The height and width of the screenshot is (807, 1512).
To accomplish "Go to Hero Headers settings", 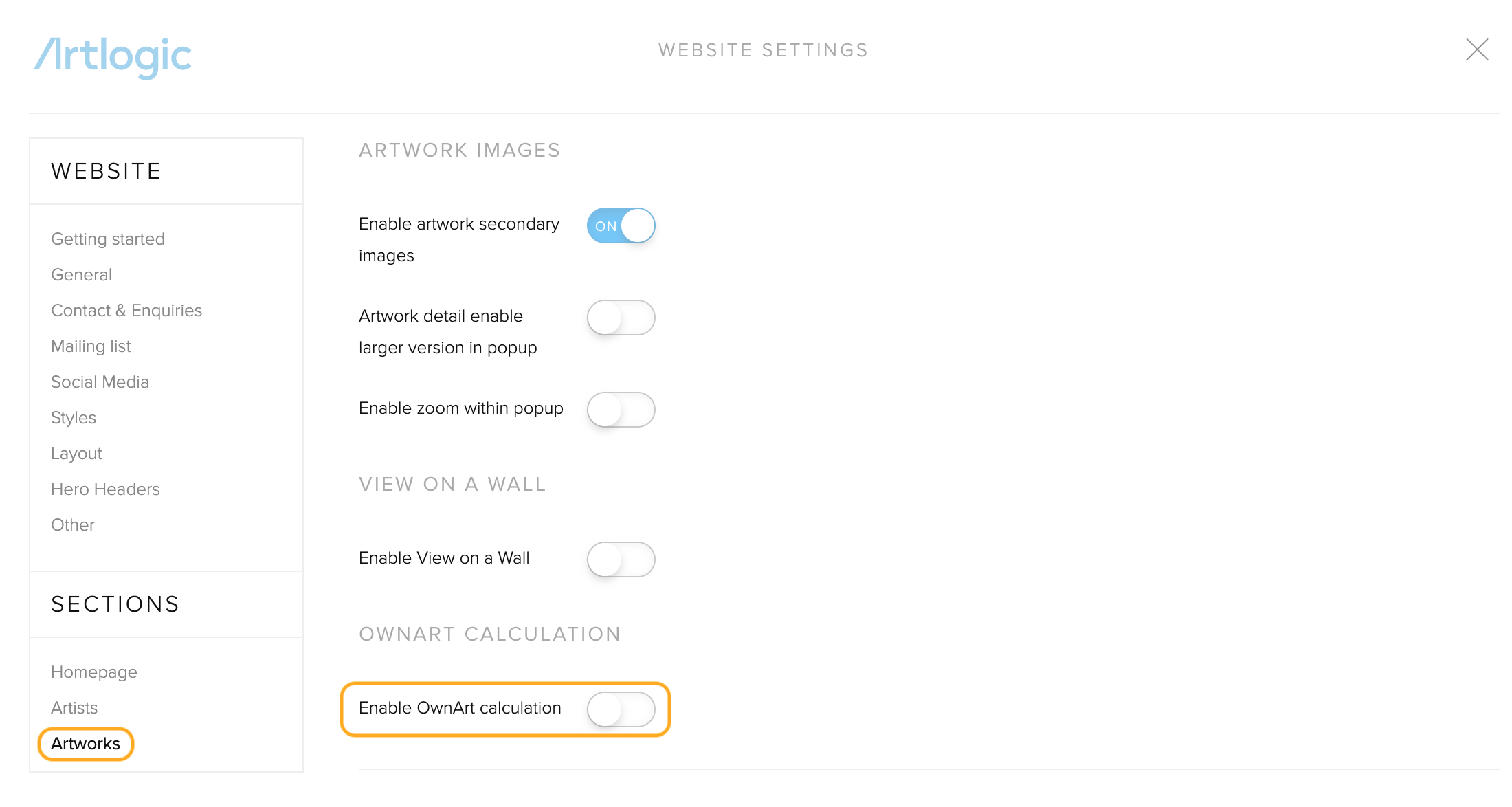I will 105,489.
